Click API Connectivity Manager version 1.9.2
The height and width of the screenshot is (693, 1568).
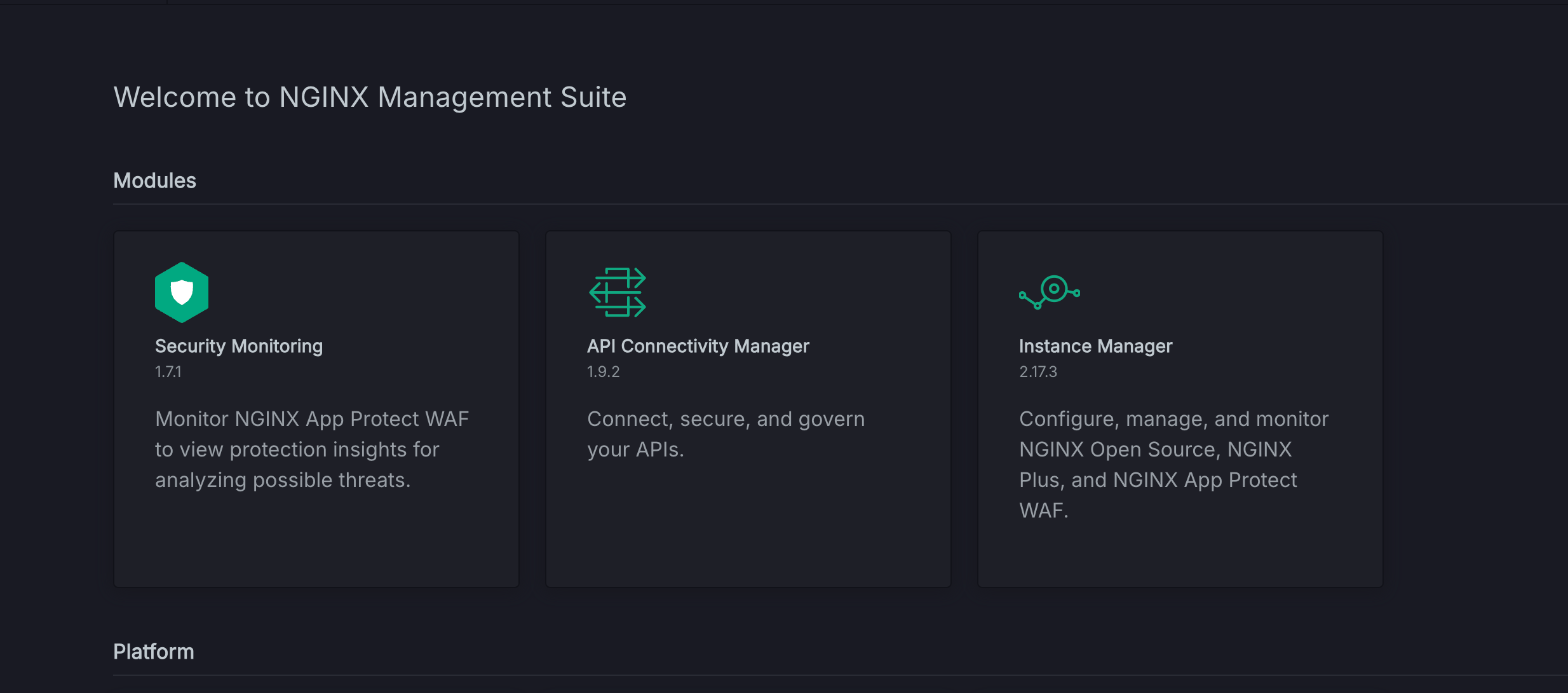point(603,372)
